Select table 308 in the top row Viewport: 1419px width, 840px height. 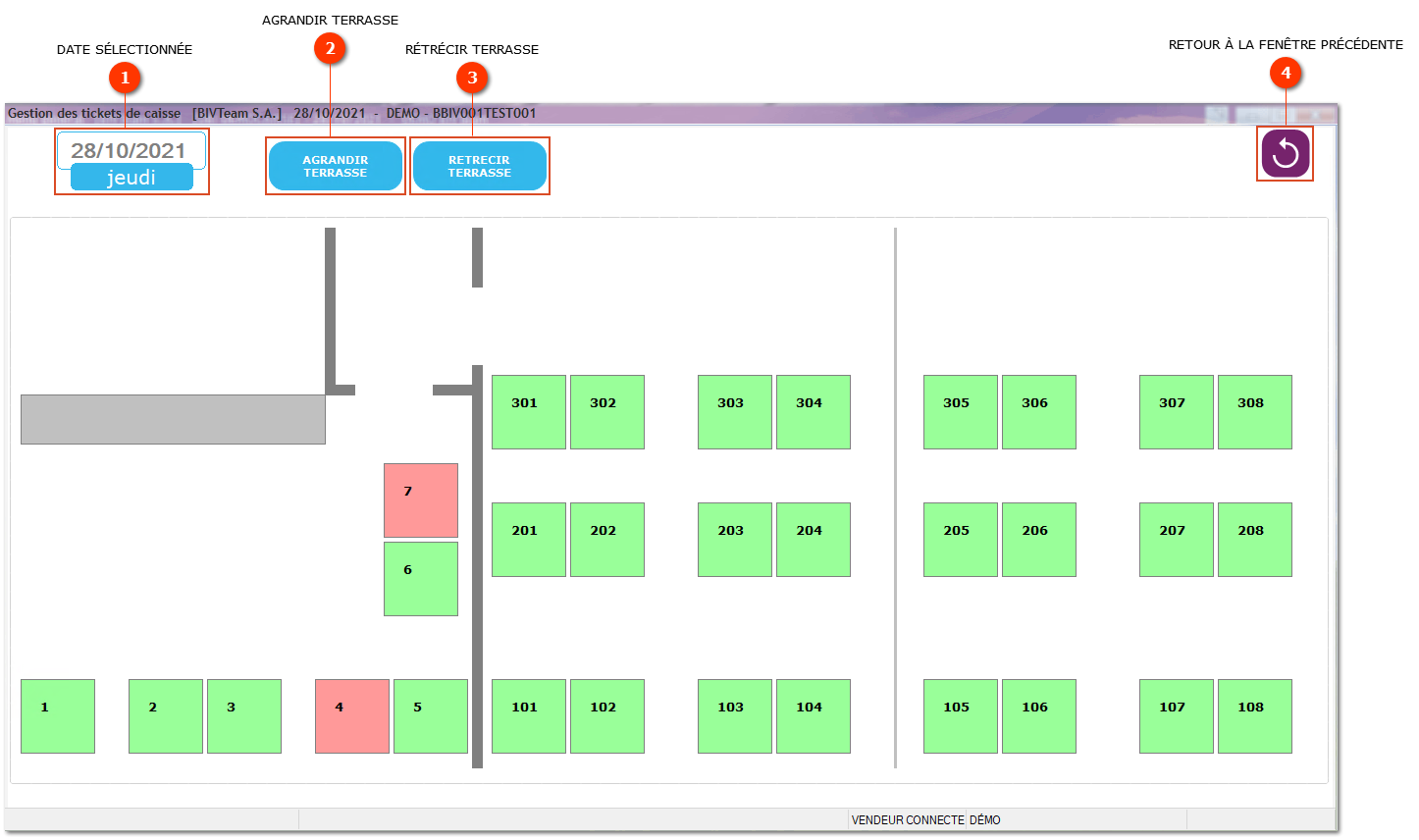(1254, 412)
